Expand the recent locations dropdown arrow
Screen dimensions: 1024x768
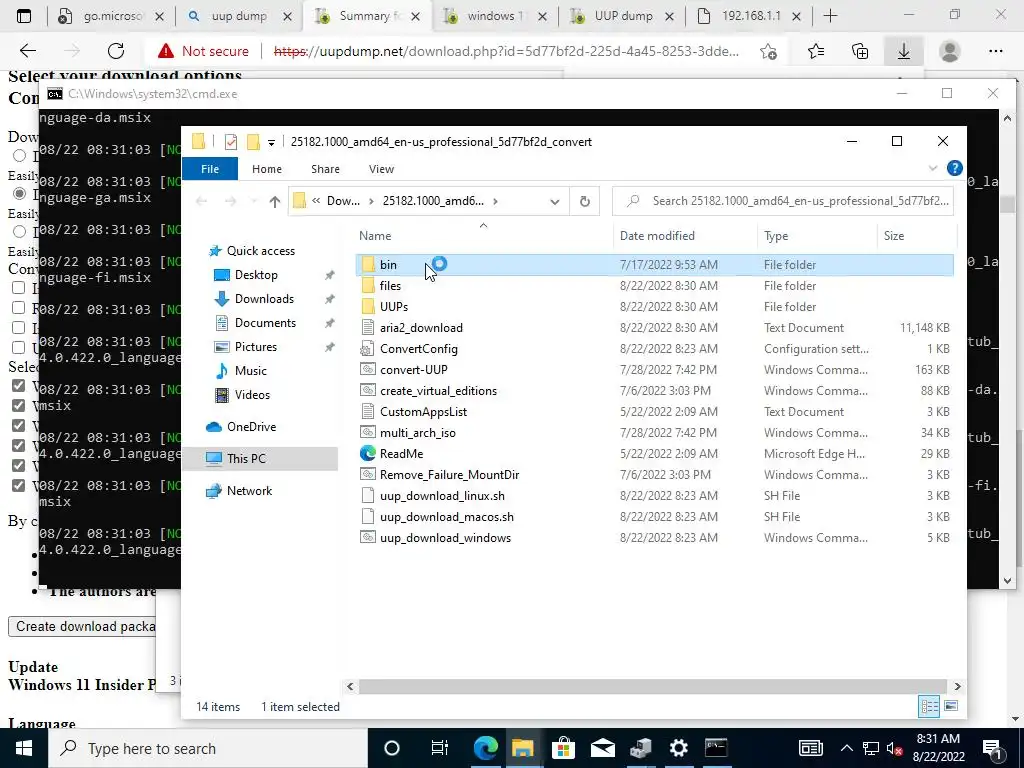click(253, 202)
